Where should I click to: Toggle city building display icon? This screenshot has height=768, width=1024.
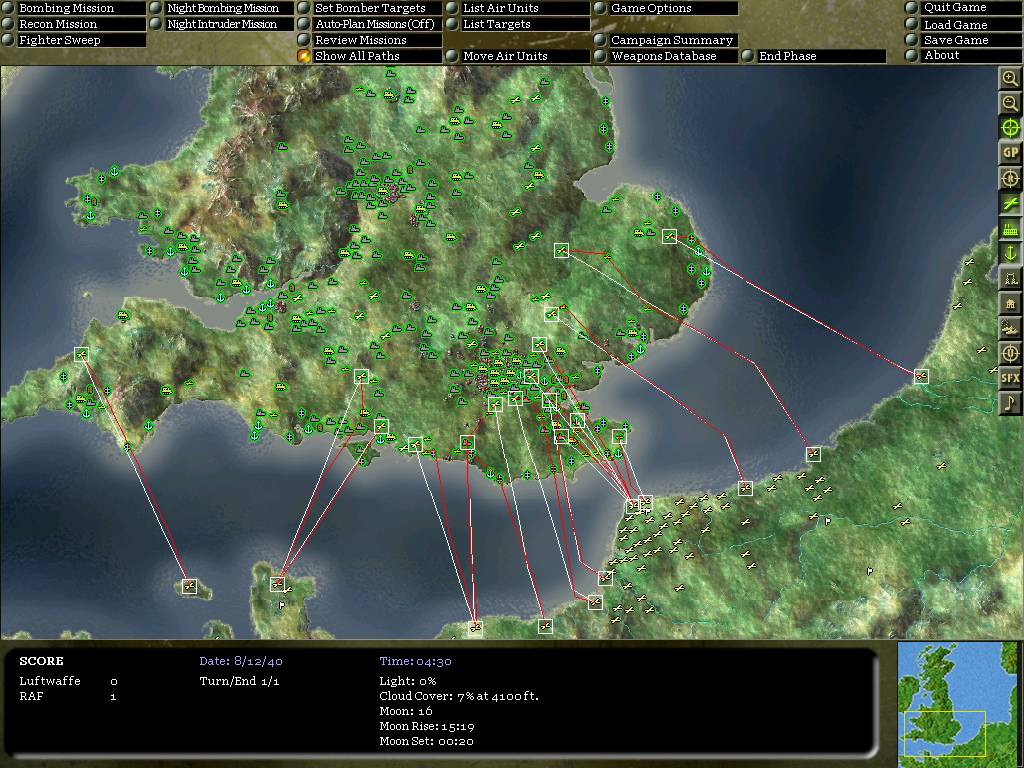(x=1010, y=303)
